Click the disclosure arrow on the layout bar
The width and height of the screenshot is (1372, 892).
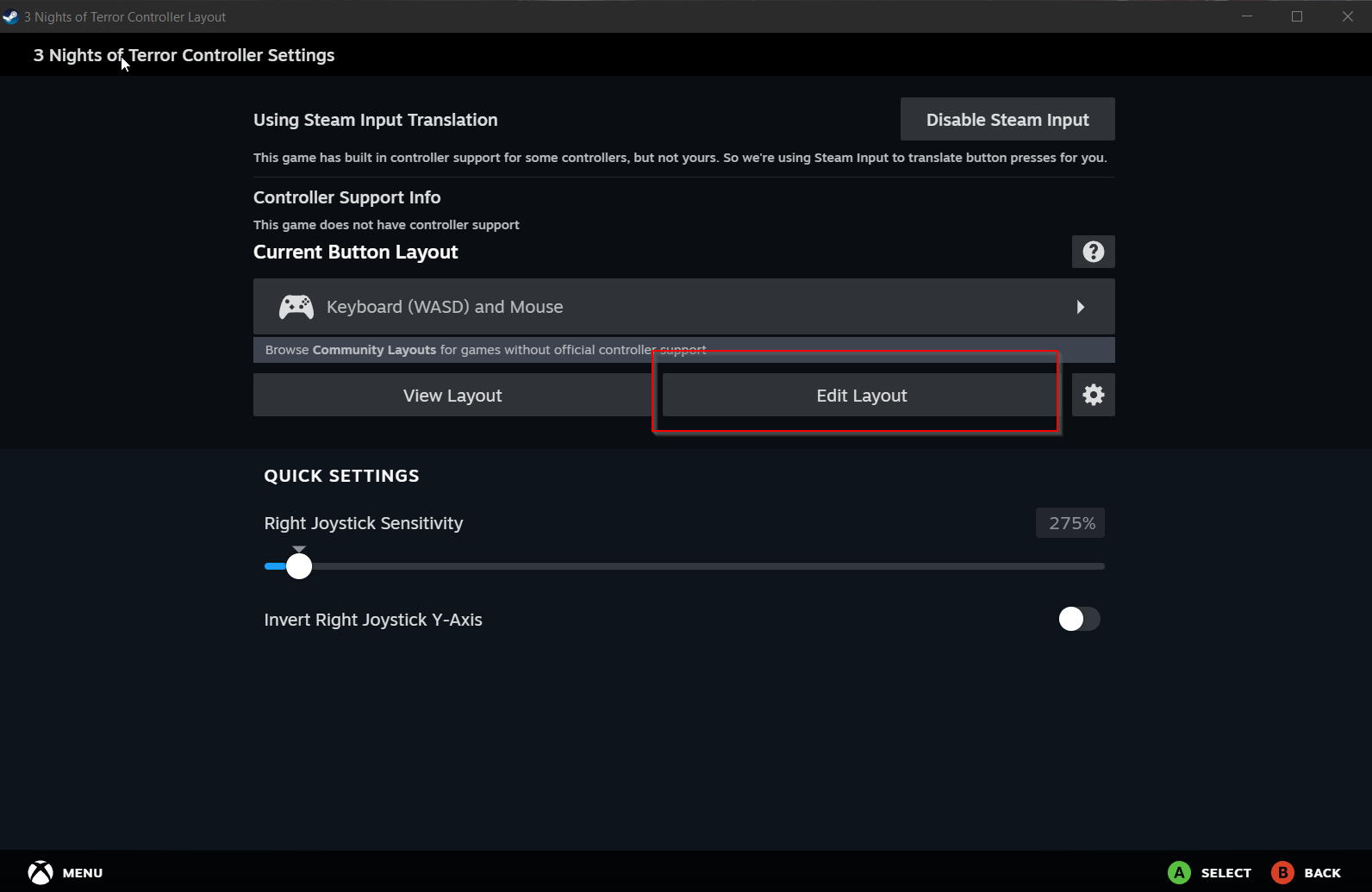(x=1081, y=306)
